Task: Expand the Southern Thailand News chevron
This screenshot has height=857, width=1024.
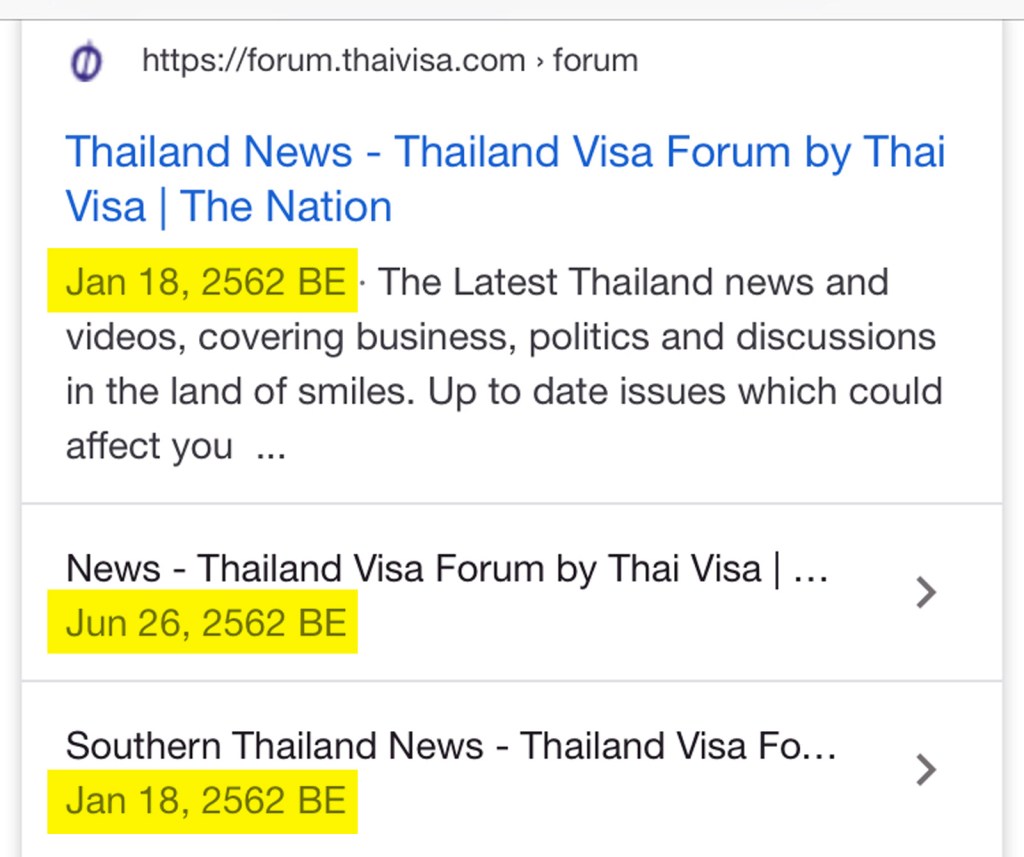Action: click(926, 769)
